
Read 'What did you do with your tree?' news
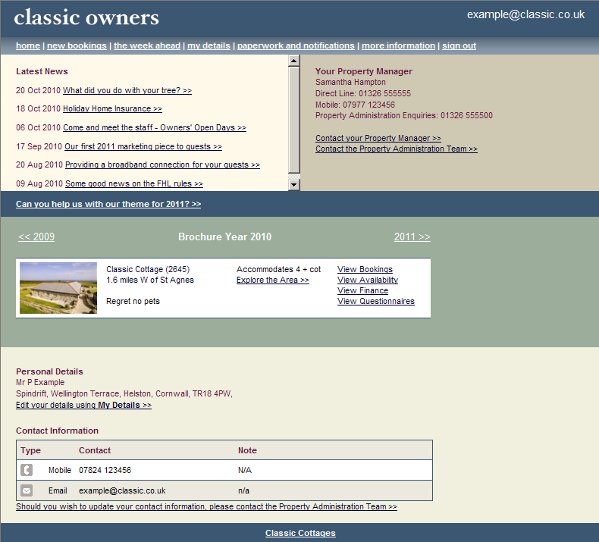click(127, 91)
